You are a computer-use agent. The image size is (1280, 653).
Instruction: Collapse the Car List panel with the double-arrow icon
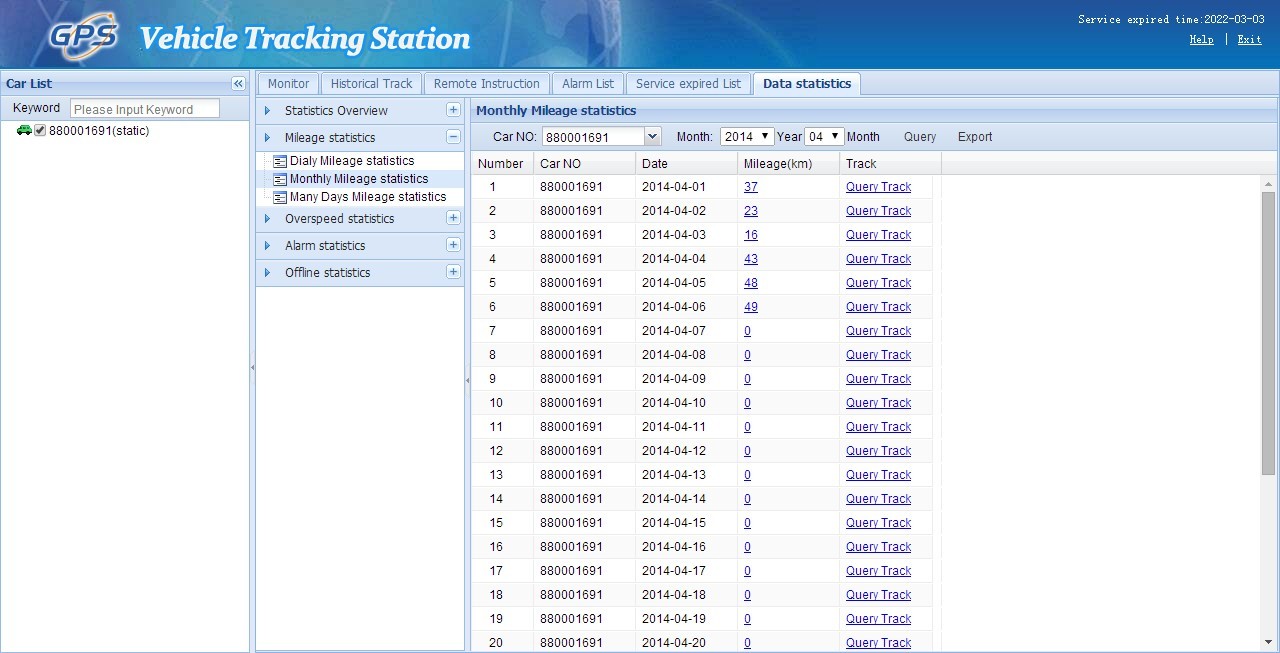tap(238, 84)
